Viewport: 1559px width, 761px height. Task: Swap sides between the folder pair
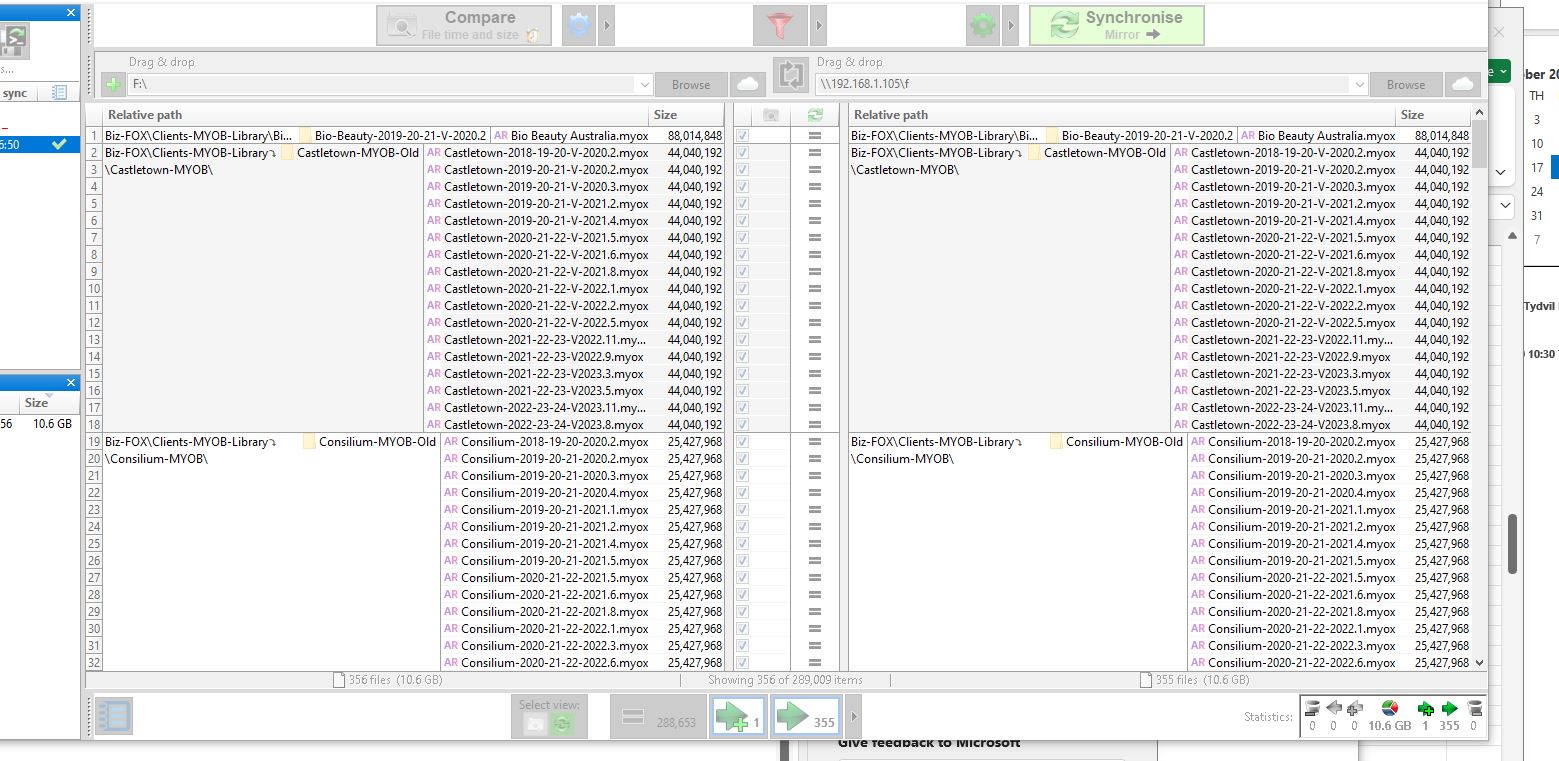790,75
